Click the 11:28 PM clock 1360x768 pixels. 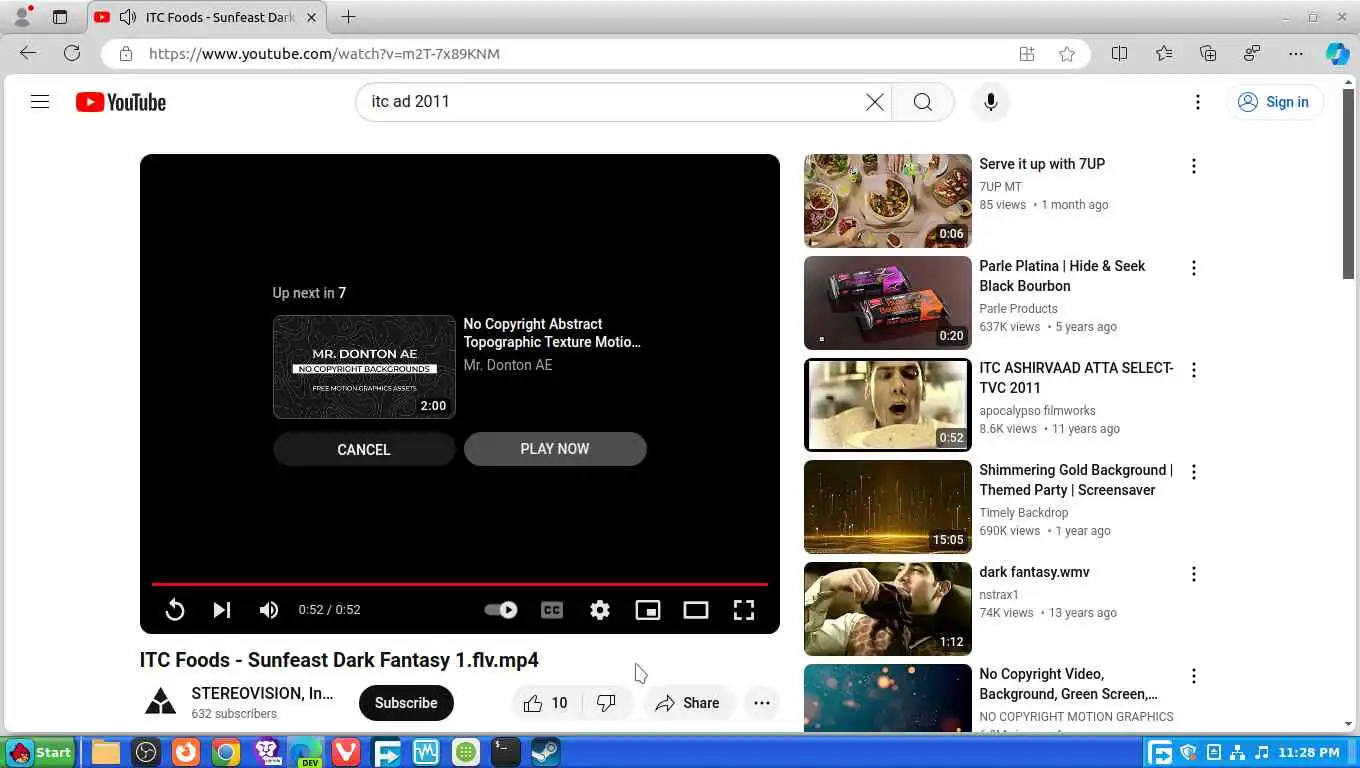1308,752
